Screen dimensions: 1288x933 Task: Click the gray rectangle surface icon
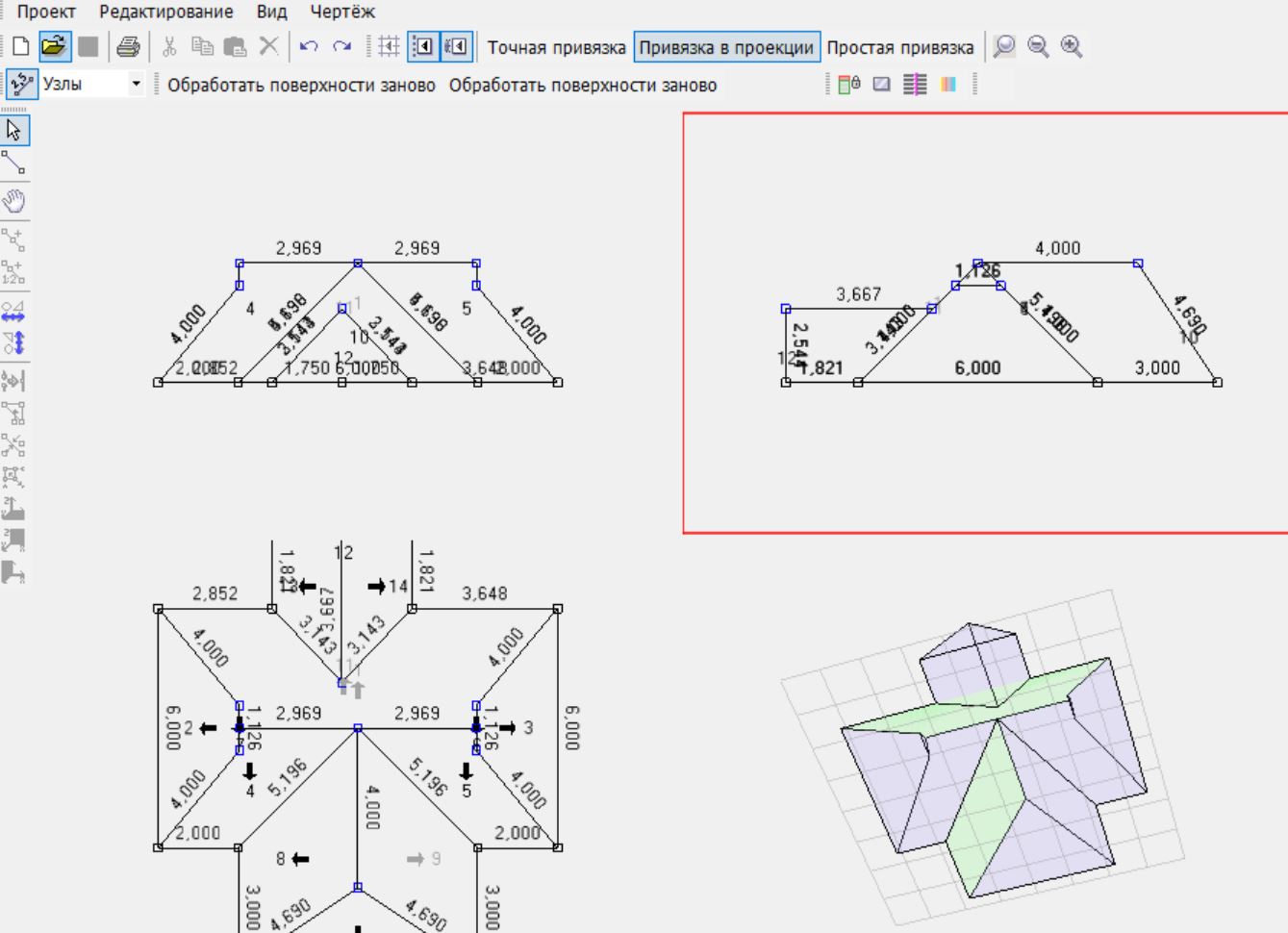881,85
